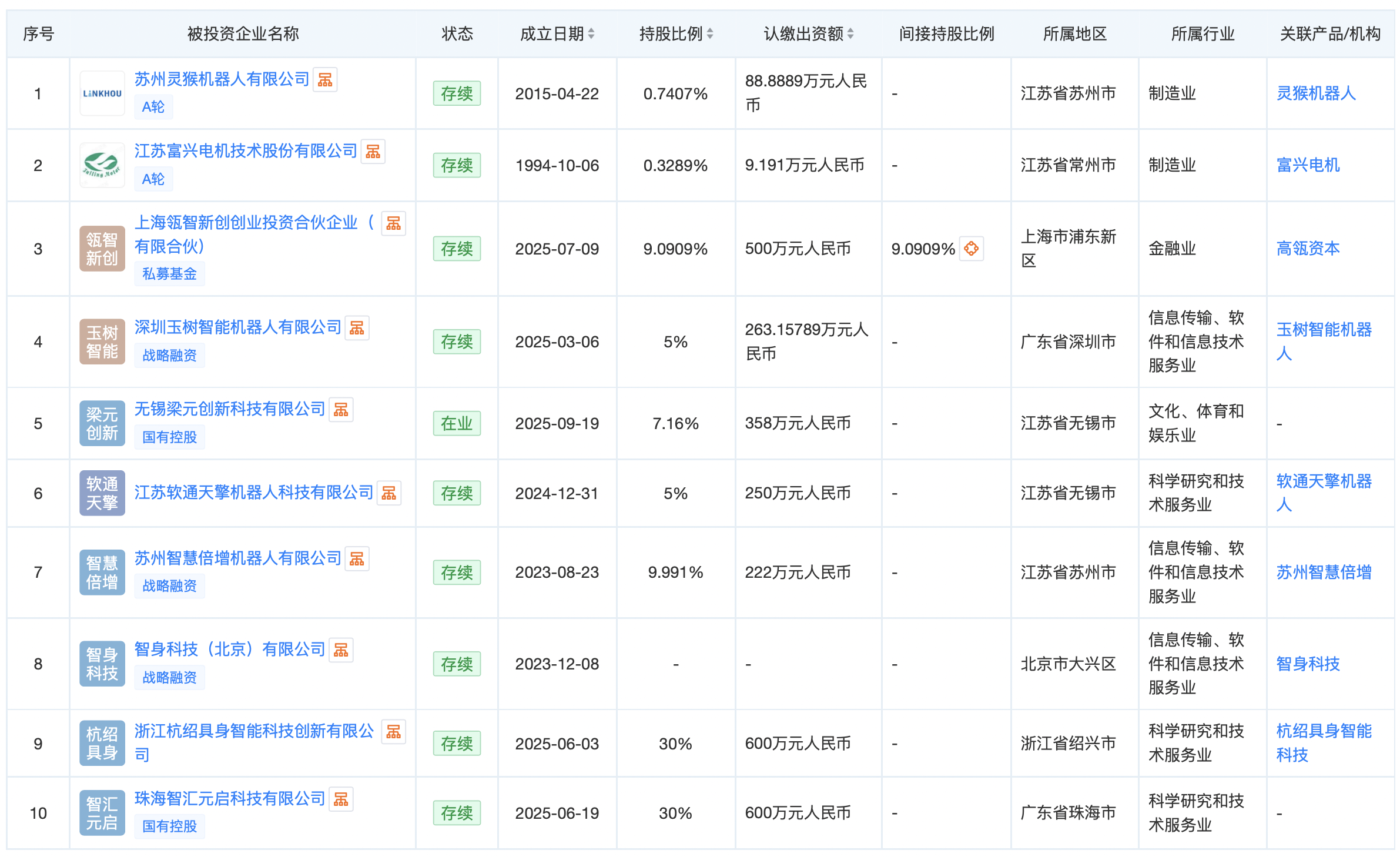Click the 富兴电机 related product link

1308,165
